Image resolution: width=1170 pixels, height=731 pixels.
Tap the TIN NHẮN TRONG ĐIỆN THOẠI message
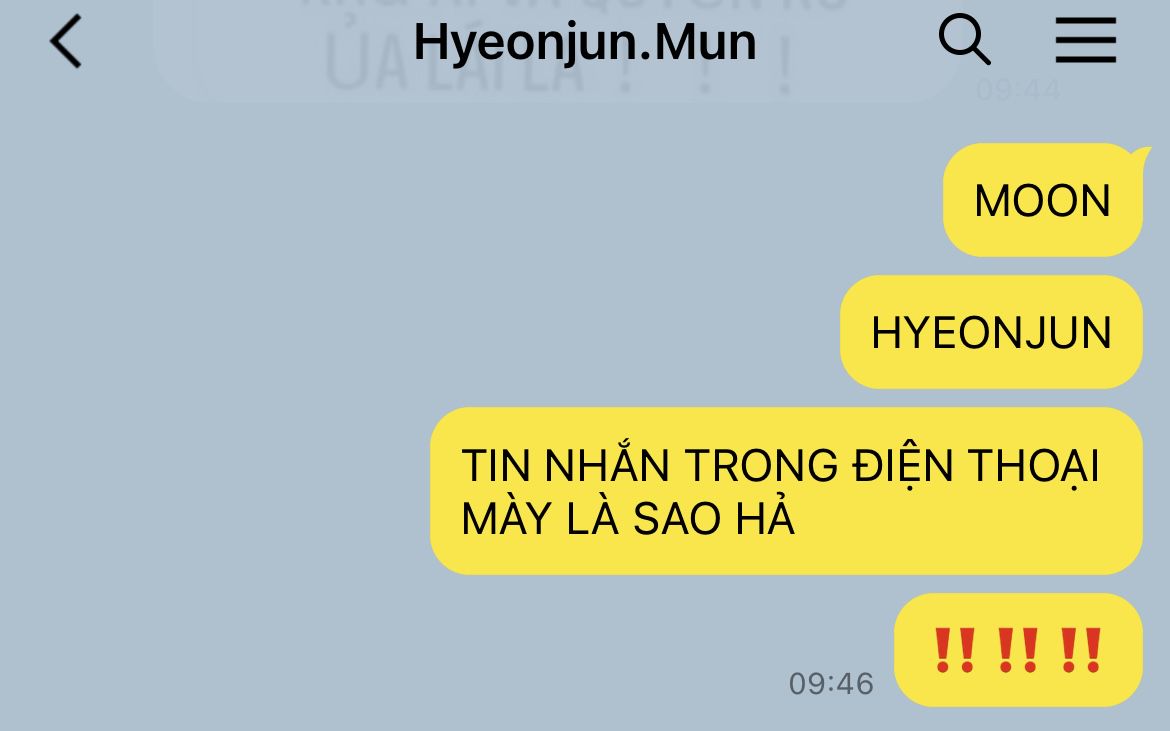click(x=786, y=491)
